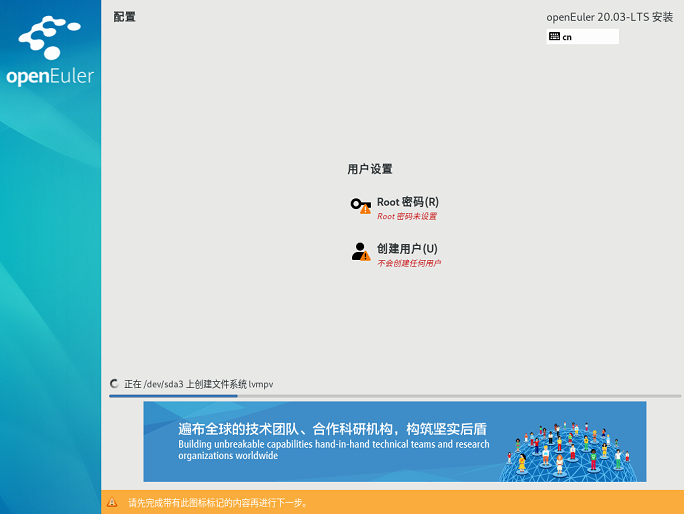Click the create user person icon
This screenshot has width=684, height=514.
(x=359, y=250)
